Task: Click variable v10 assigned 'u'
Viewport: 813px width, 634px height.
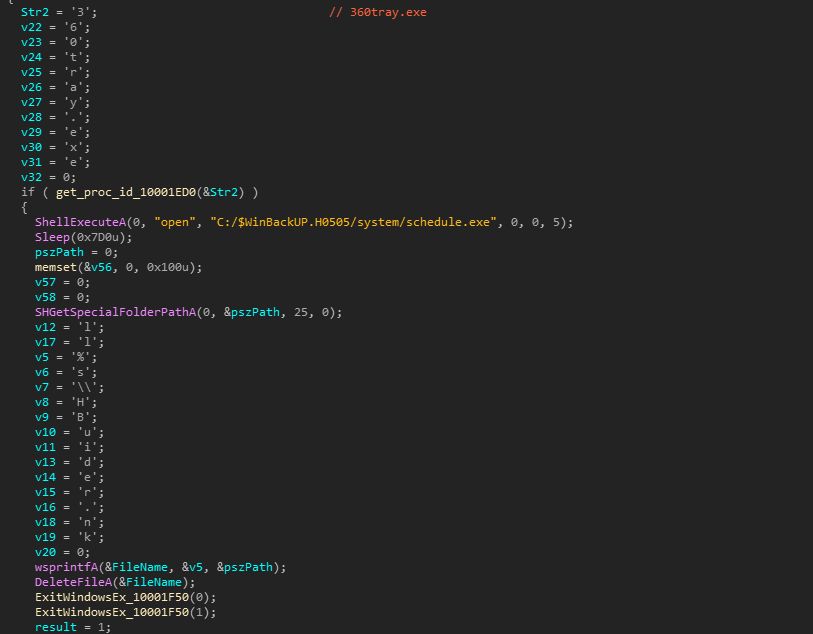Action: click(x=45, y=432)
